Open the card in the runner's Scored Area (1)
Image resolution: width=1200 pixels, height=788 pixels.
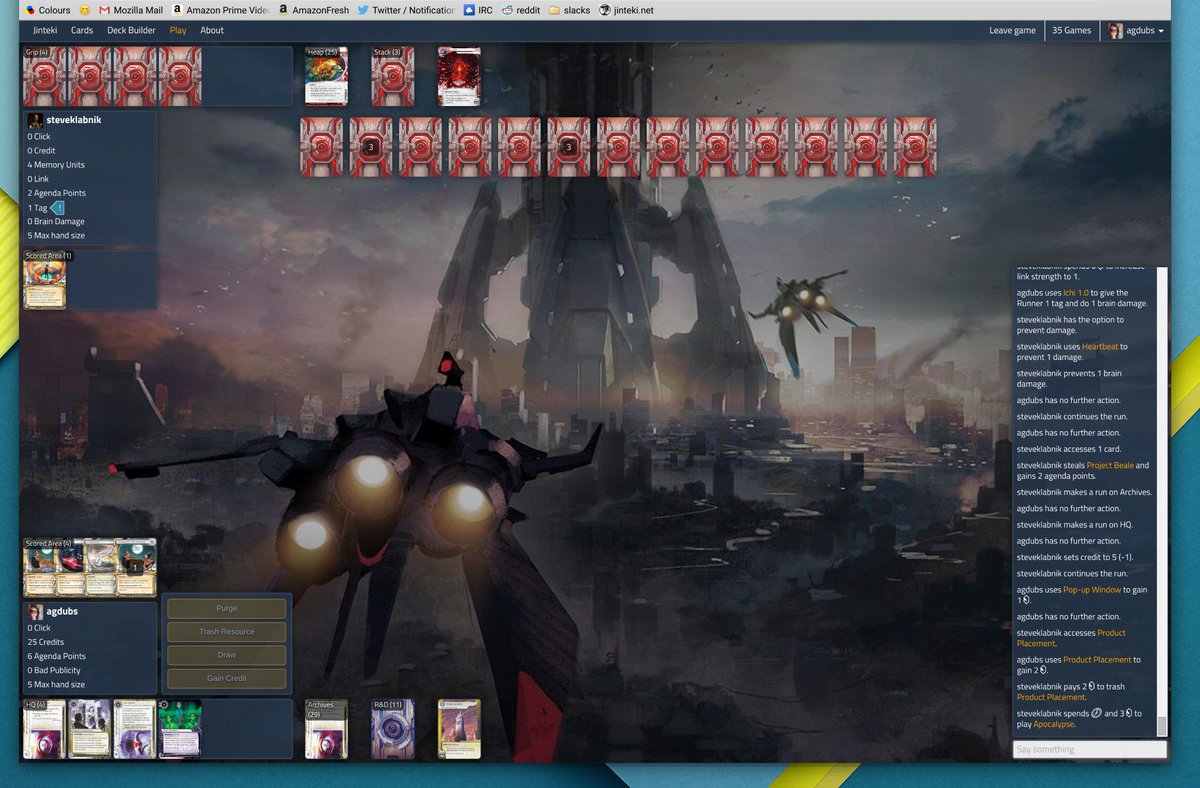[44, 279]
